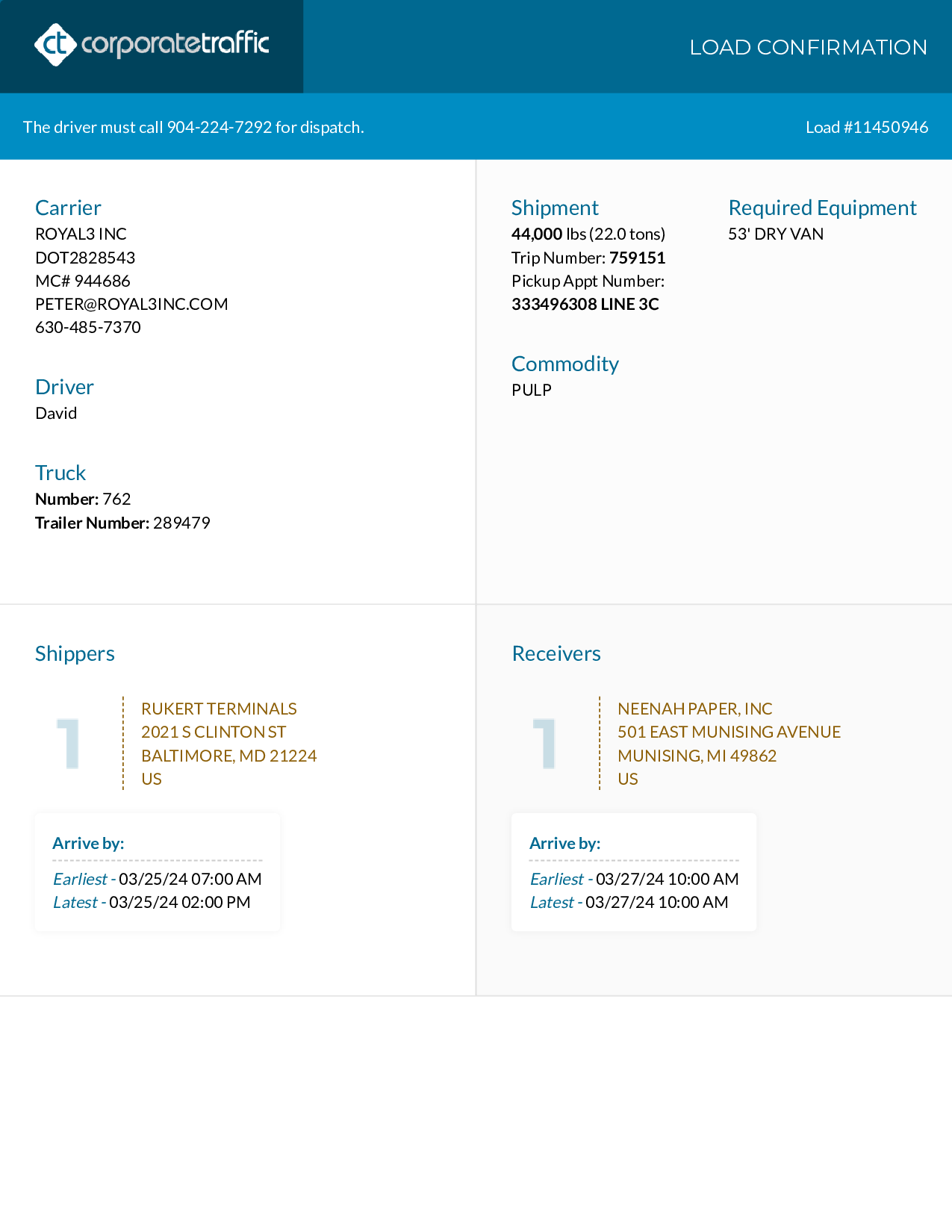The width and height of the screenshot is (952, 1232).
Task: Select RUKERT TERMINALS shipper name
Action: click(219, 709)
